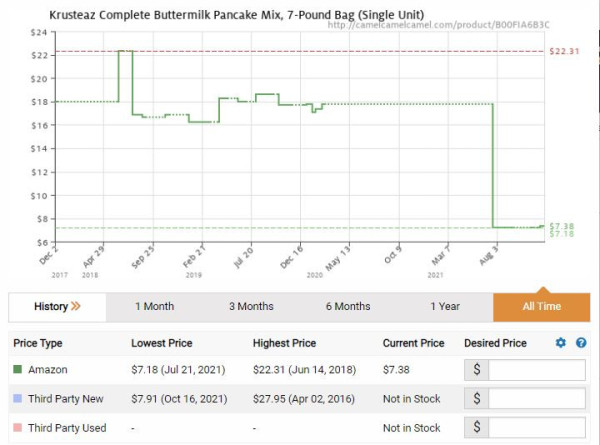Viewport: 600px width, 445px height.
Task: Focus the Third Party New desired price field
Action: point(536,399)
